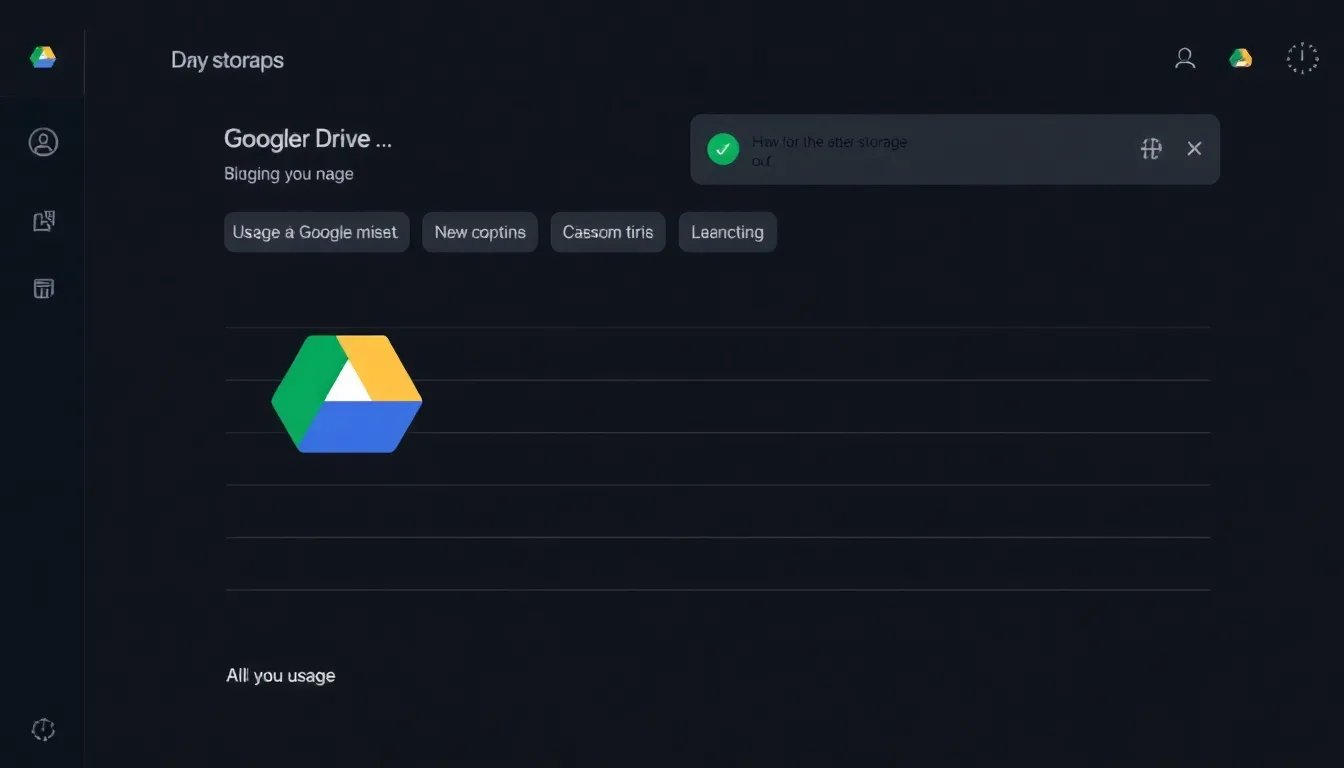Screen dimensions: 1344x768
Task: Click the green checkmark in the notification
Action: [x=723, y=149]
